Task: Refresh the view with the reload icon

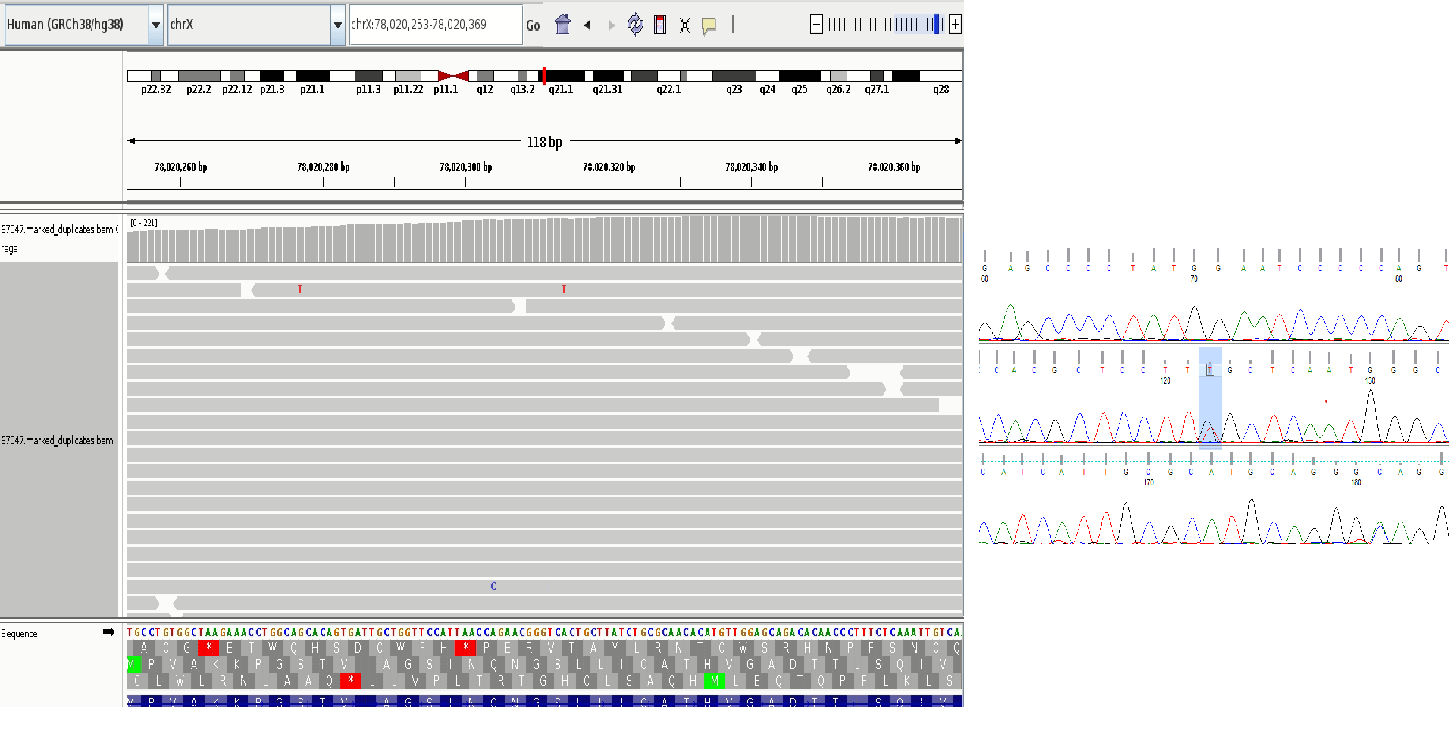Action: pos(635,25)
